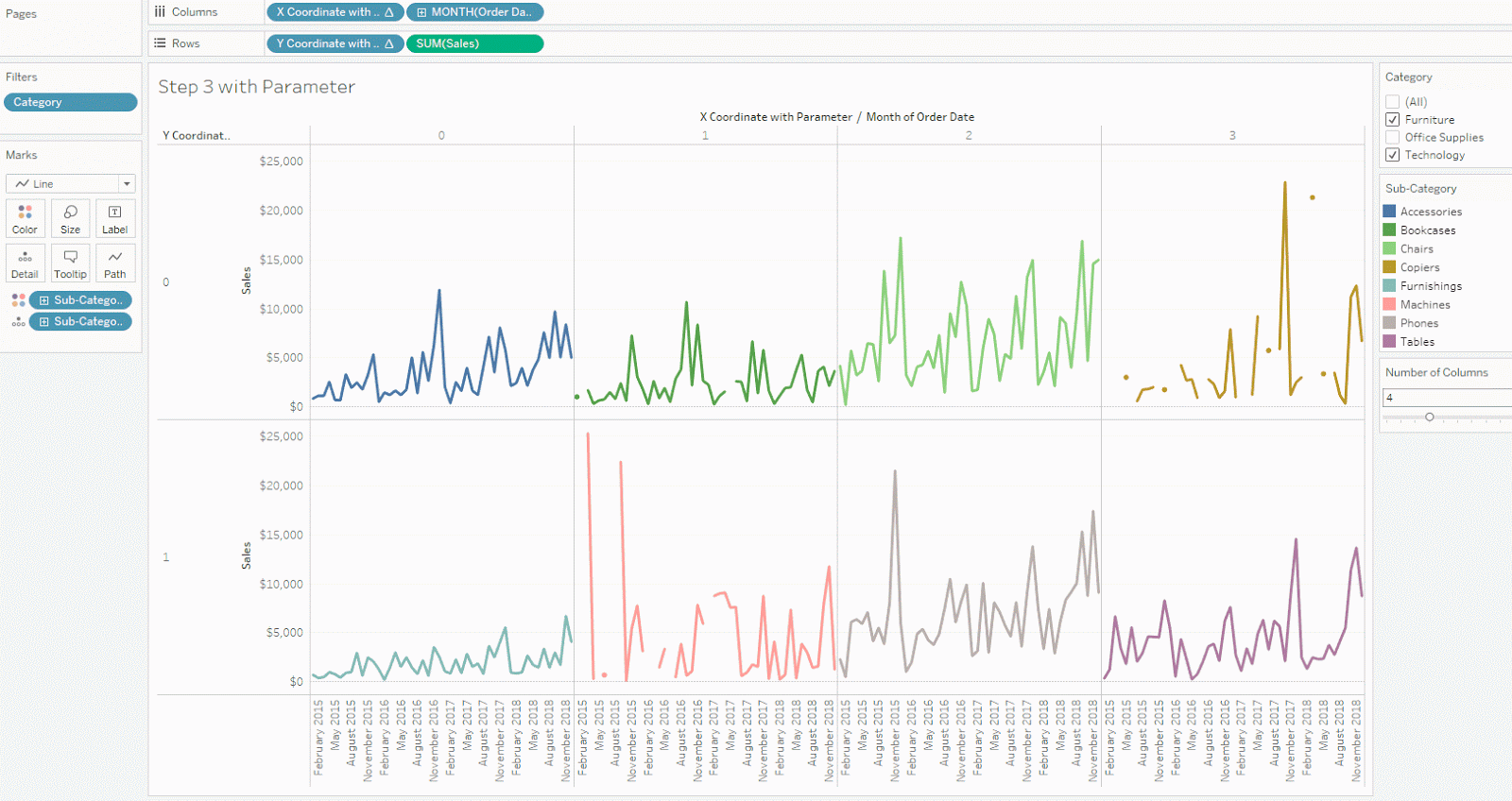
Task: Open the Color marks card
Action: [25, 218]
